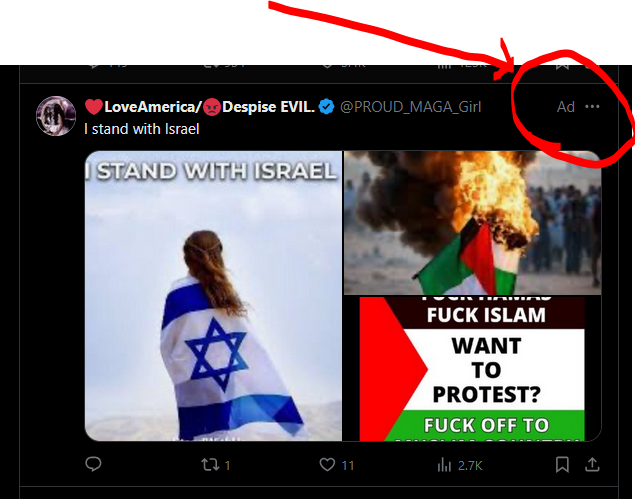This screenshot has width=635, height=499.
Task: Open the poster's round profile avatar
Action: (56, 115)
